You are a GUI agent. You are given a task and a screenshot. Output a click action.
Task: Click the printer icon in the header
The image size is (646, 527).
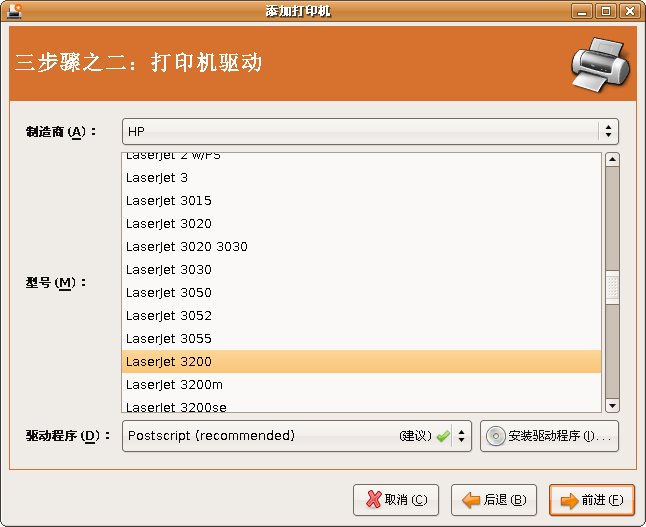pyautogui.click(x=600, y=65)
